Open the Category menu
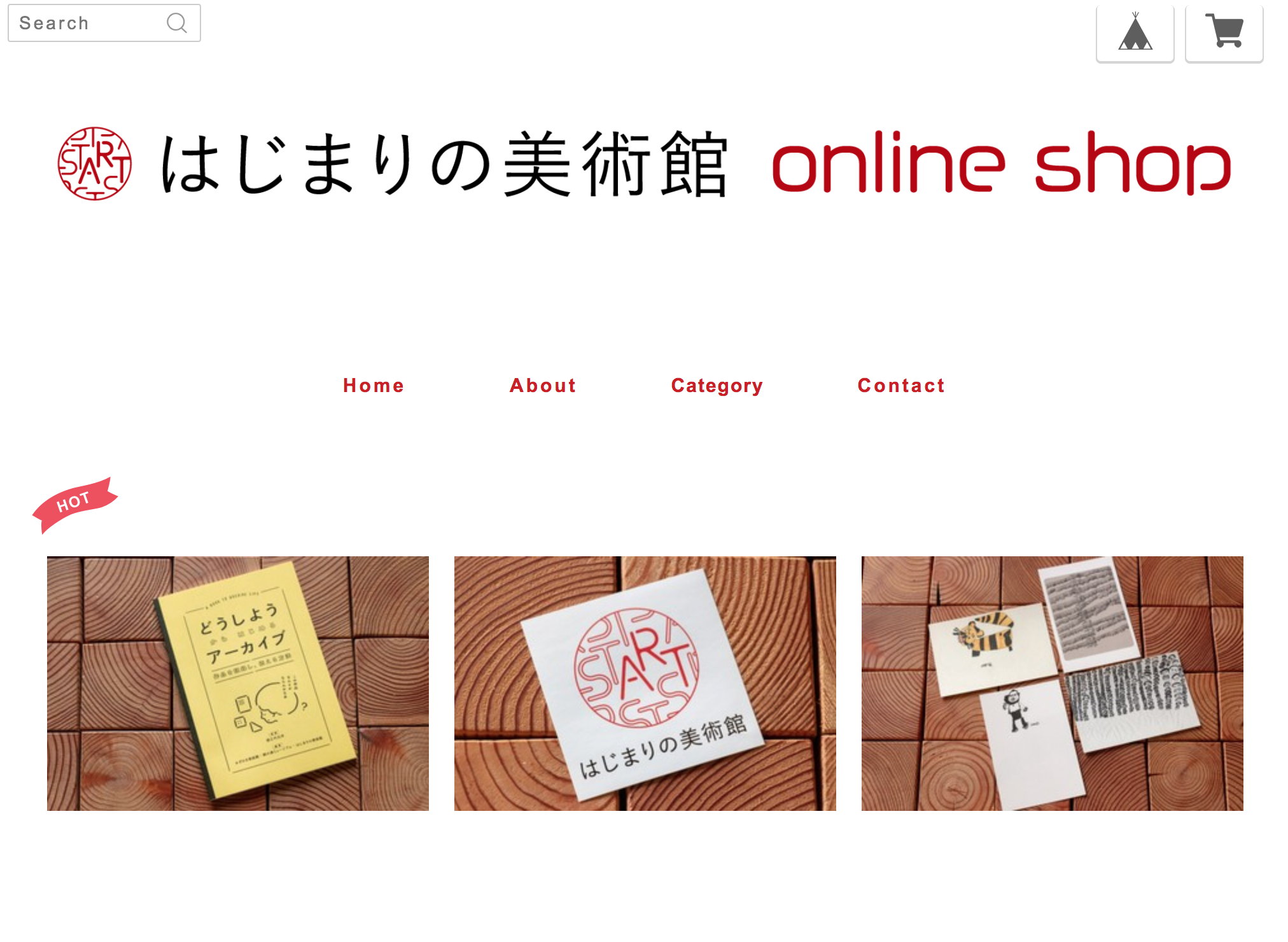The image size is (1288, 942). point(717,386)
